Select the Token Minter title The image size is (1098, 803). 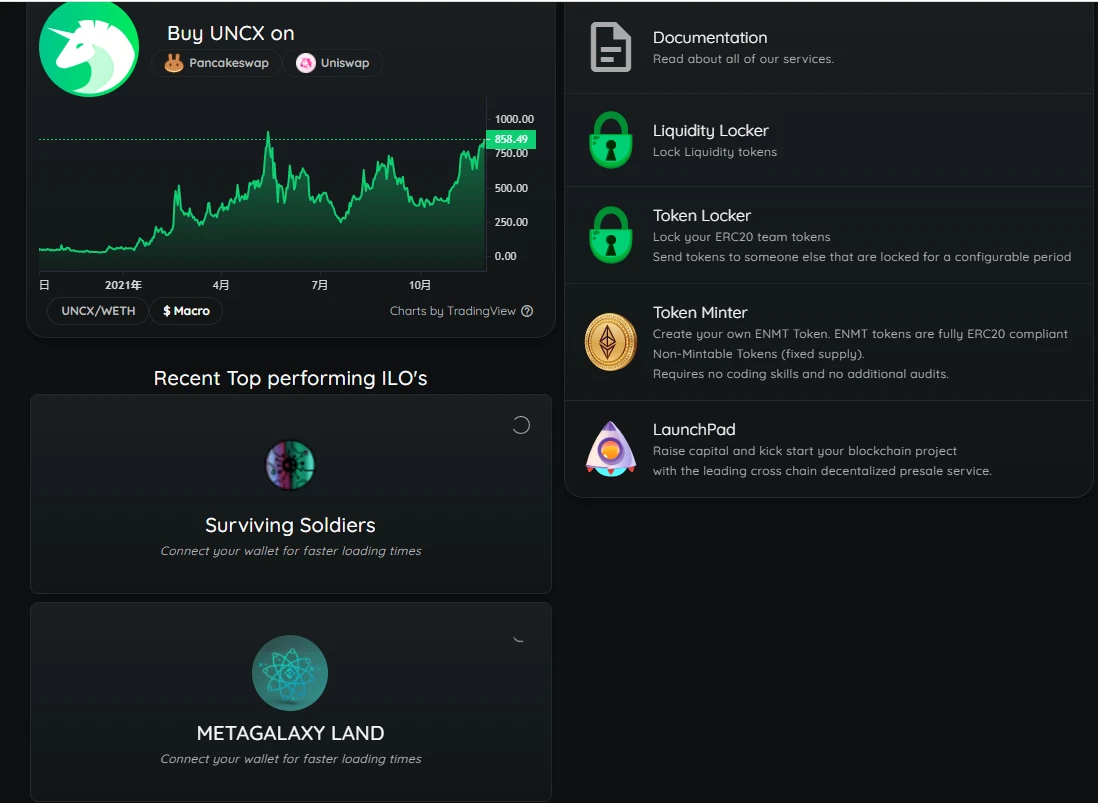[700, 313]
